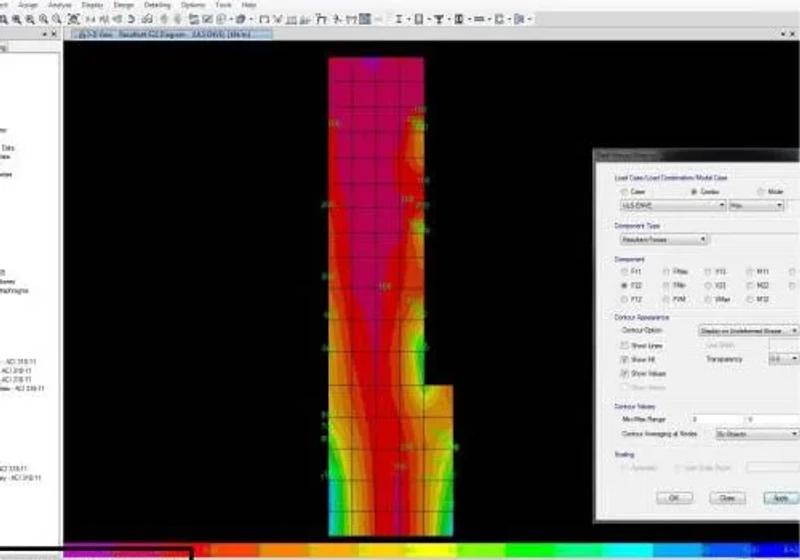Switch to Elevation view toolbar icon
The height and width of the screenshot is (560, 800).
[118, 19]
